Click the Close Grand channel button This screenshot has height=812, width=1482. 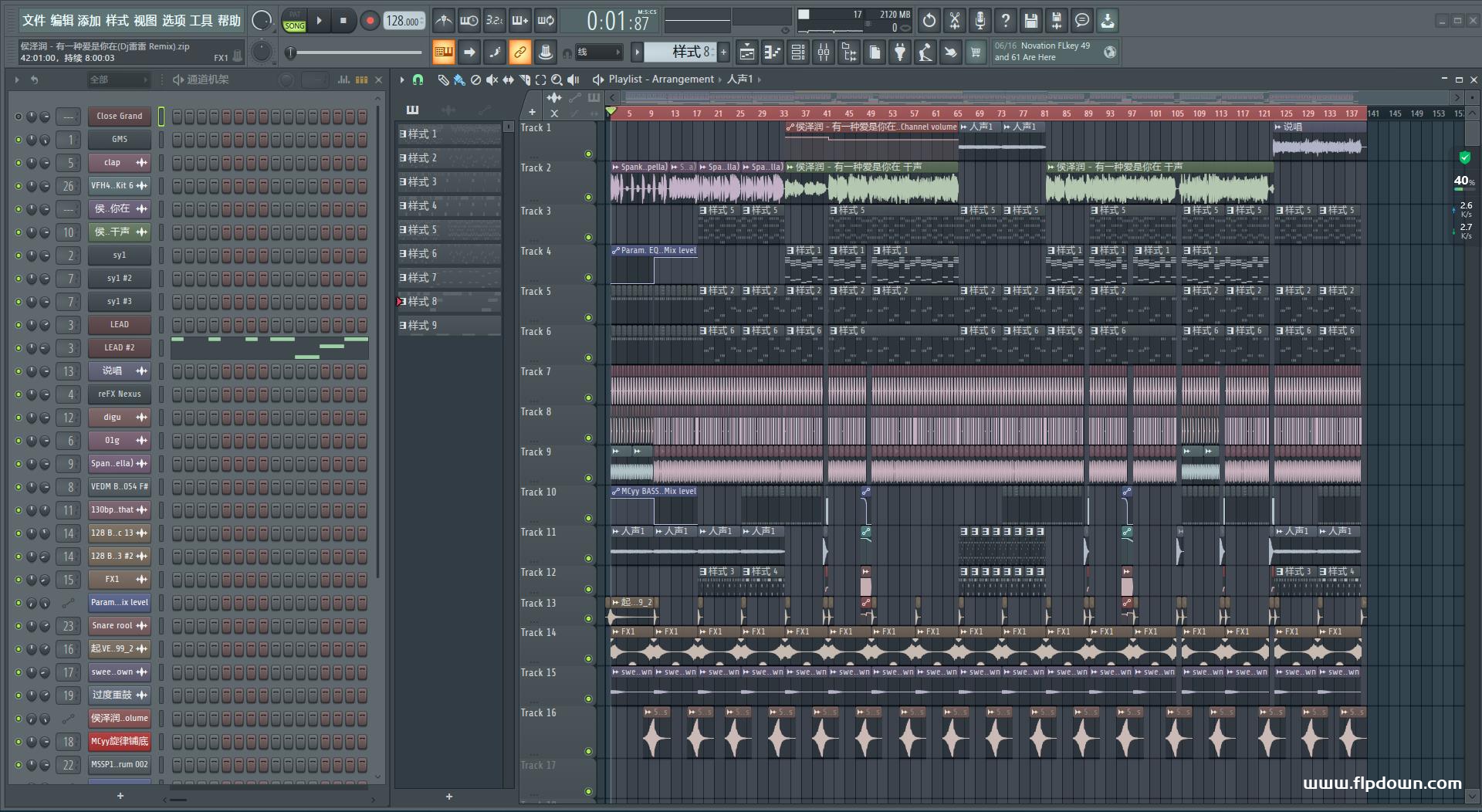coord(119,117)
